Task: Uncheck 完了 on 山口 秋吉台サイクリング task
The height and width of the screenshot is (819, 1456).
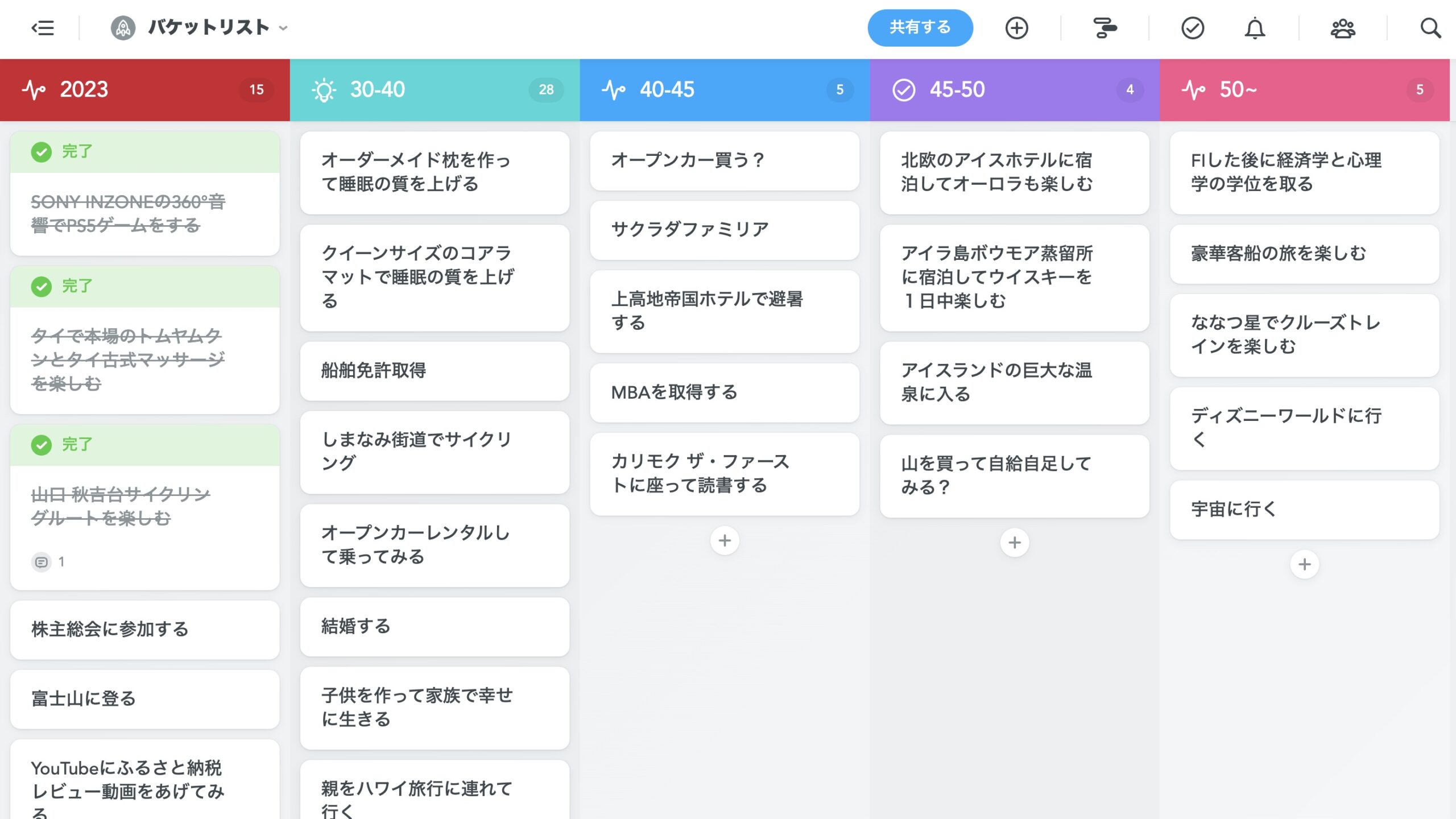Action: (41, 444)
